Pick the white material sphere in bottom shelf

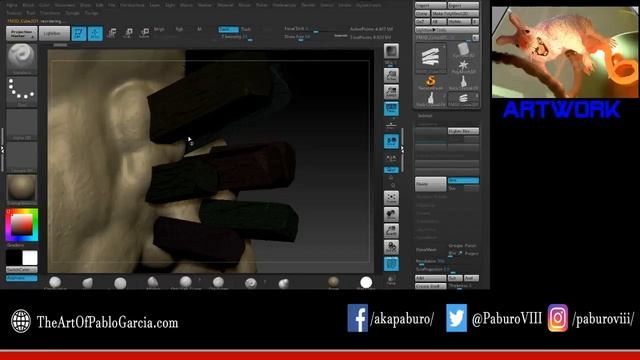[366, 282]
